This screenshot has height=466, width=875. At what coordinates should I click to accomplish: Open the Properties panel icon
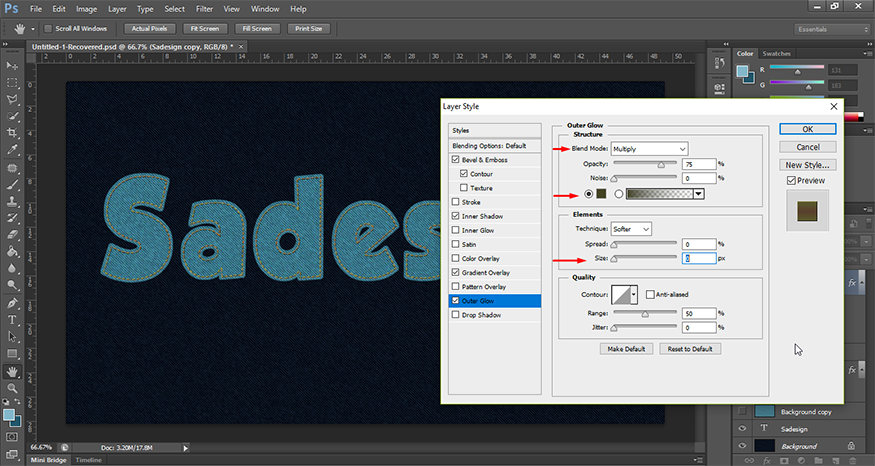719,88
